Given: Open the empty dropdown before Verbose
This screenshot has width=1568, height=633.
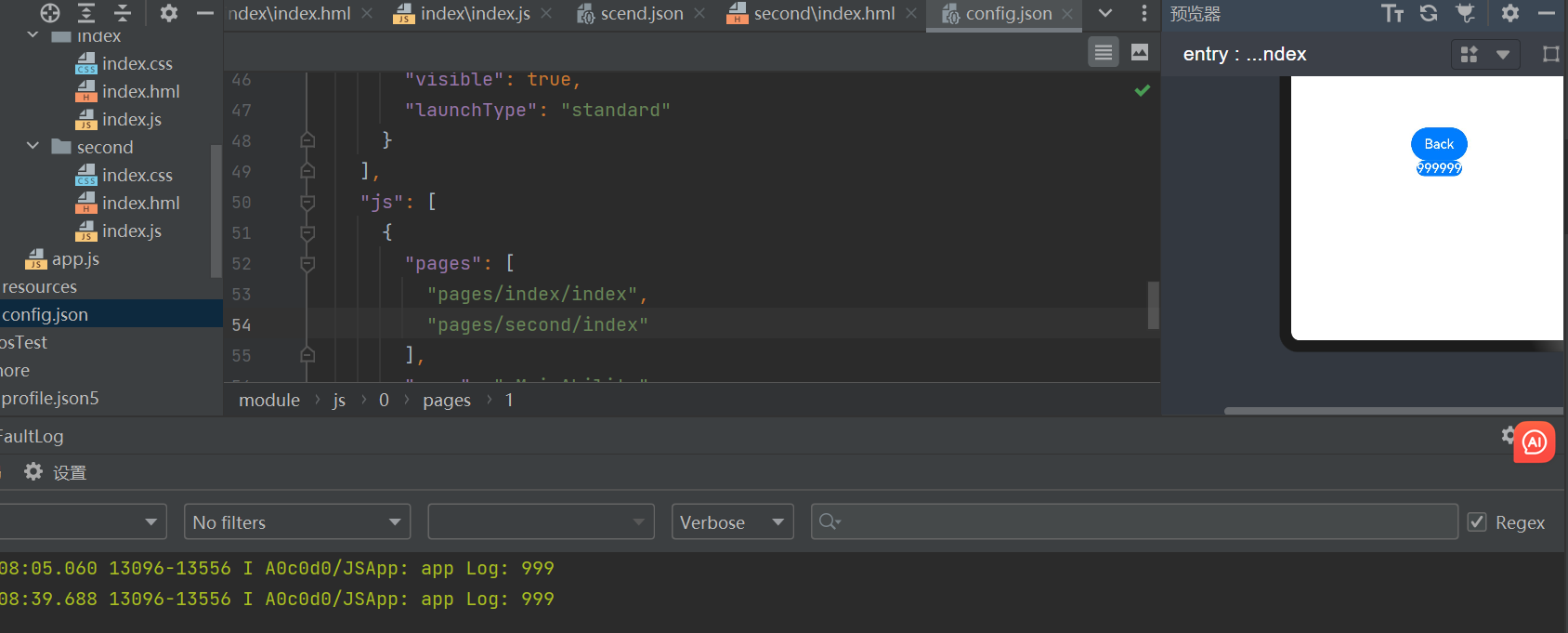Looking at the screenshot, I should point(541,521).
